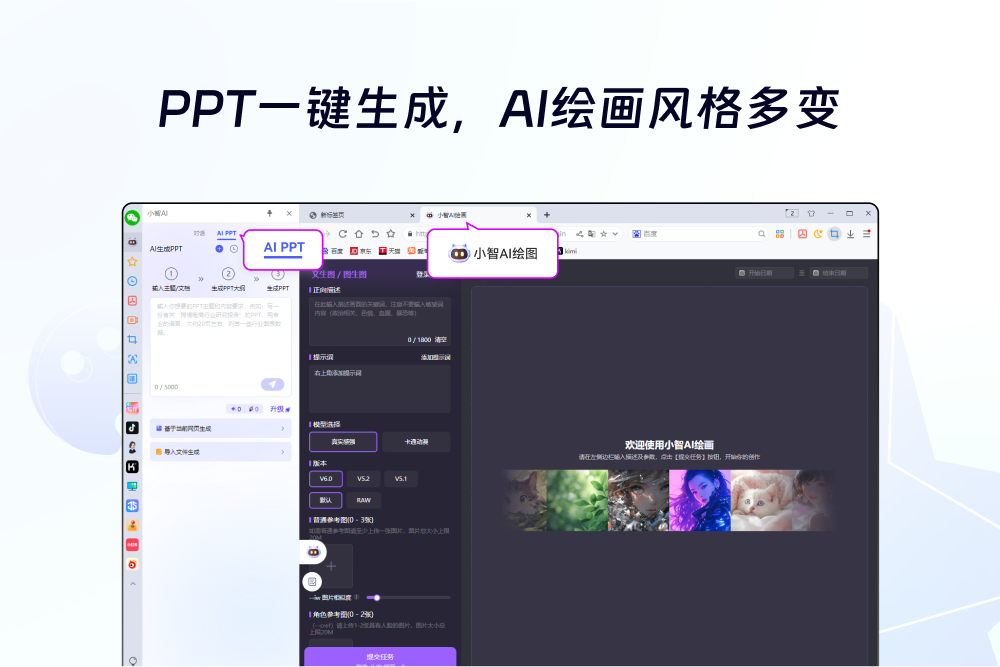Viewport: 1000px width, 667px height.
Task: Click the floating robot assistant bubble
Action: coord(313,552)
